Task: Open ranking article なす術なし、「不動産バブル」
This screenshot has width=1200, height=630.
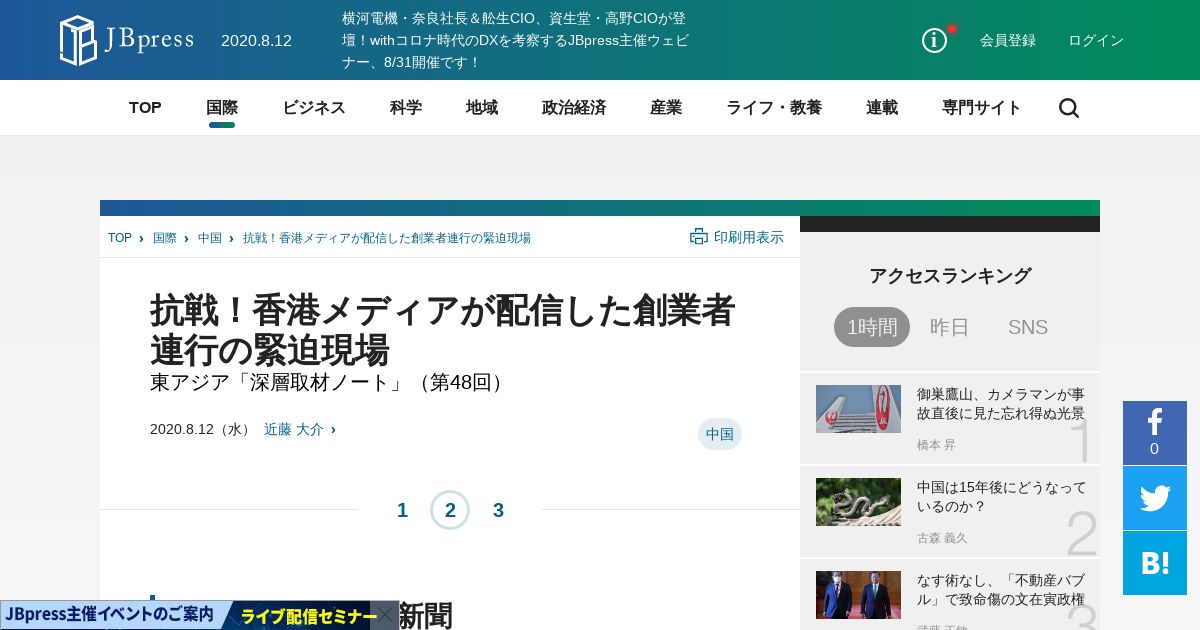Action: [x=1001, y=589]
